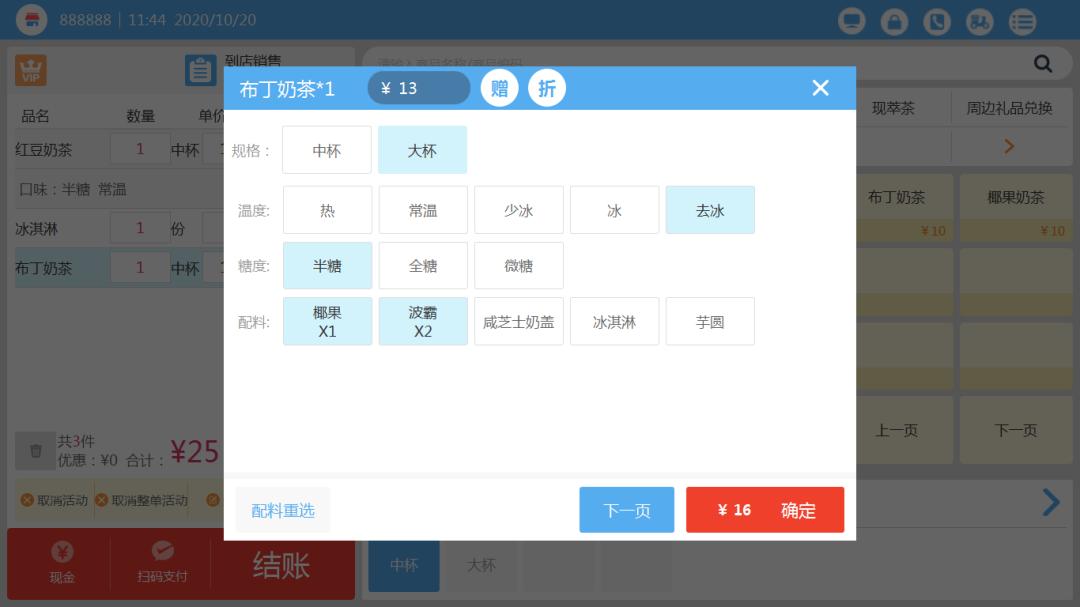The image size is (1080, 607).
Task: Choose 少冰 temperature option
Action: click(x=518, y=210)
